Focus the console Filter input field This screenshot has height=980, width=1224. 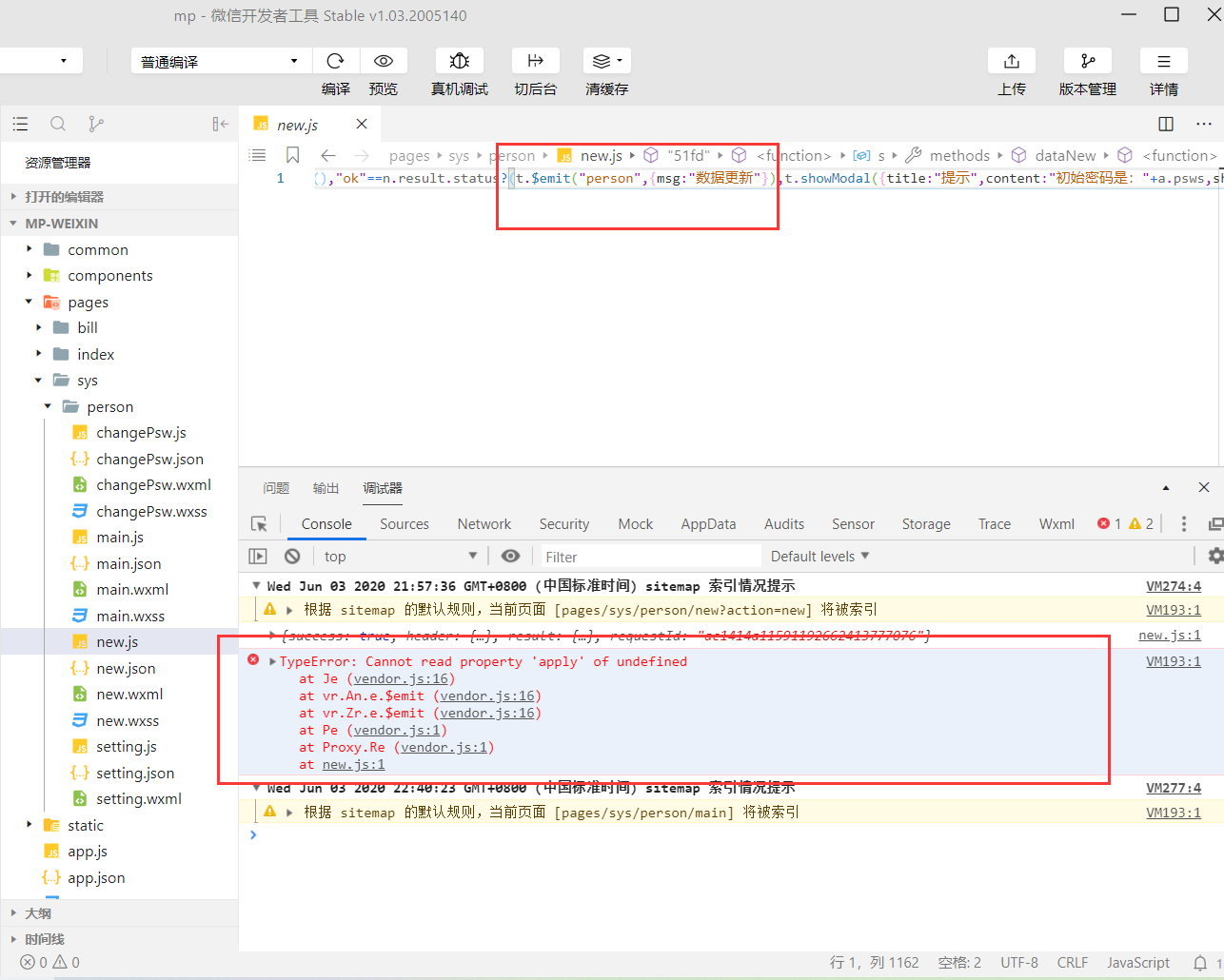651,557
